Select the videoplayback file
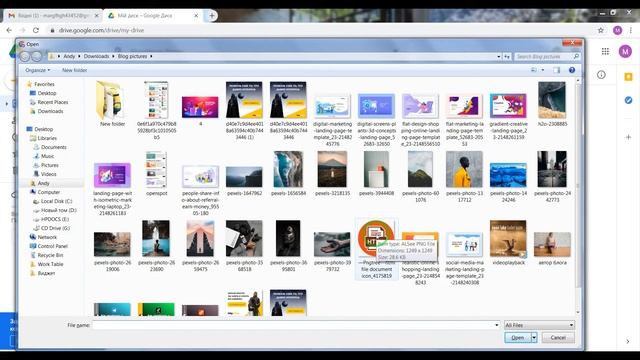Viewport: 640px width, 360px height. coord(508,243)
